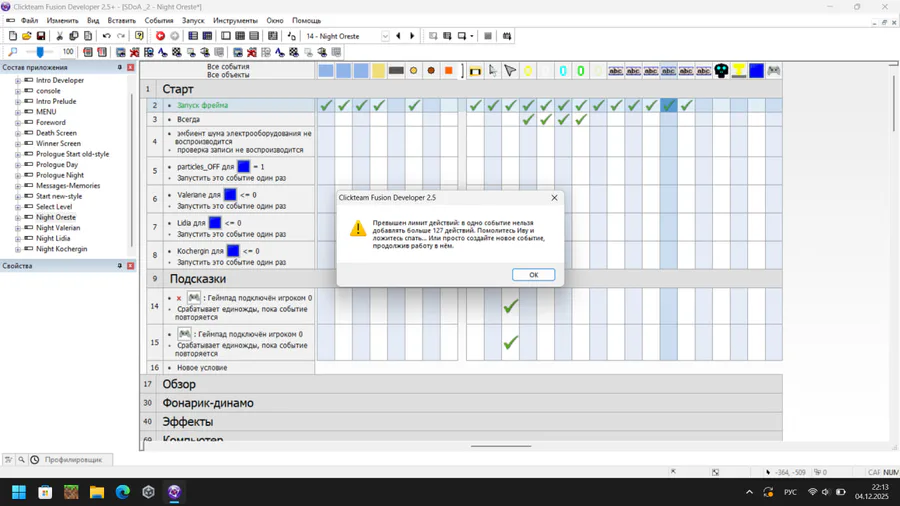Open the Файл menu
Image resolution: width=900 pixels, height=506 pixels.
click(29, 21)
